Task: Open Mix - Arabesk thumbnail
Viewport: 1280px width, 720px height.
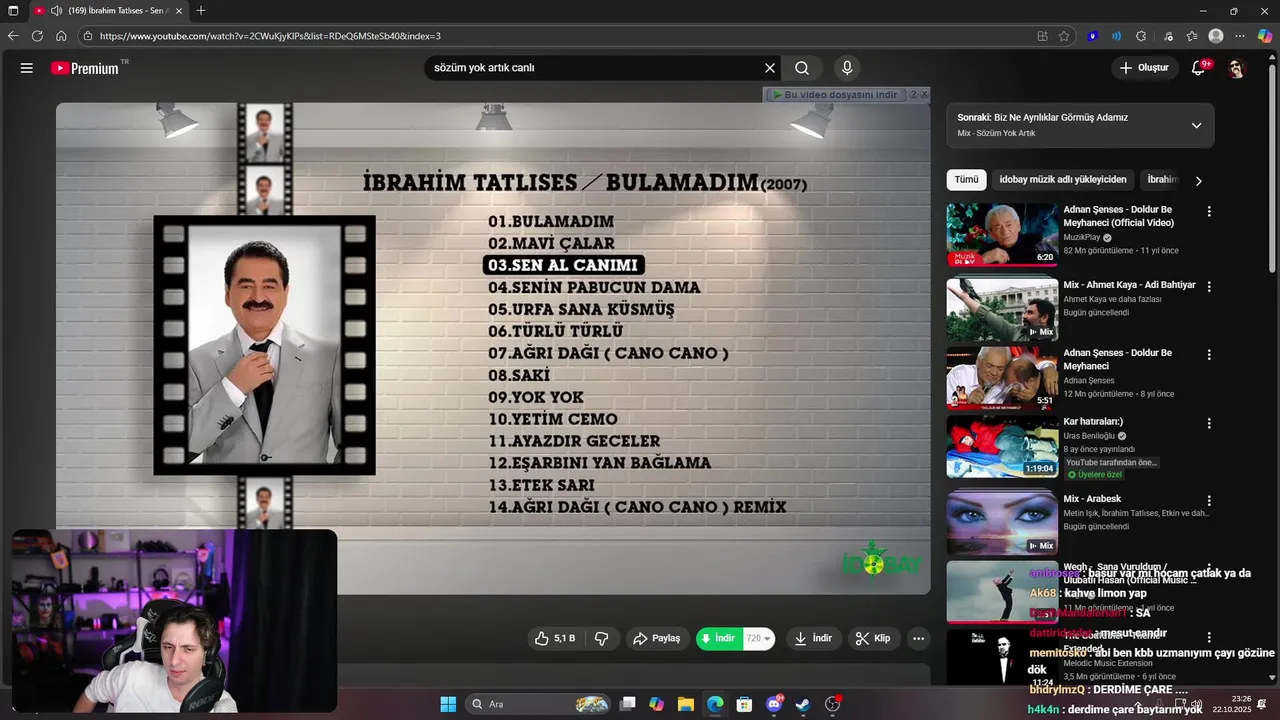Action: click(x=1002, y=523)
